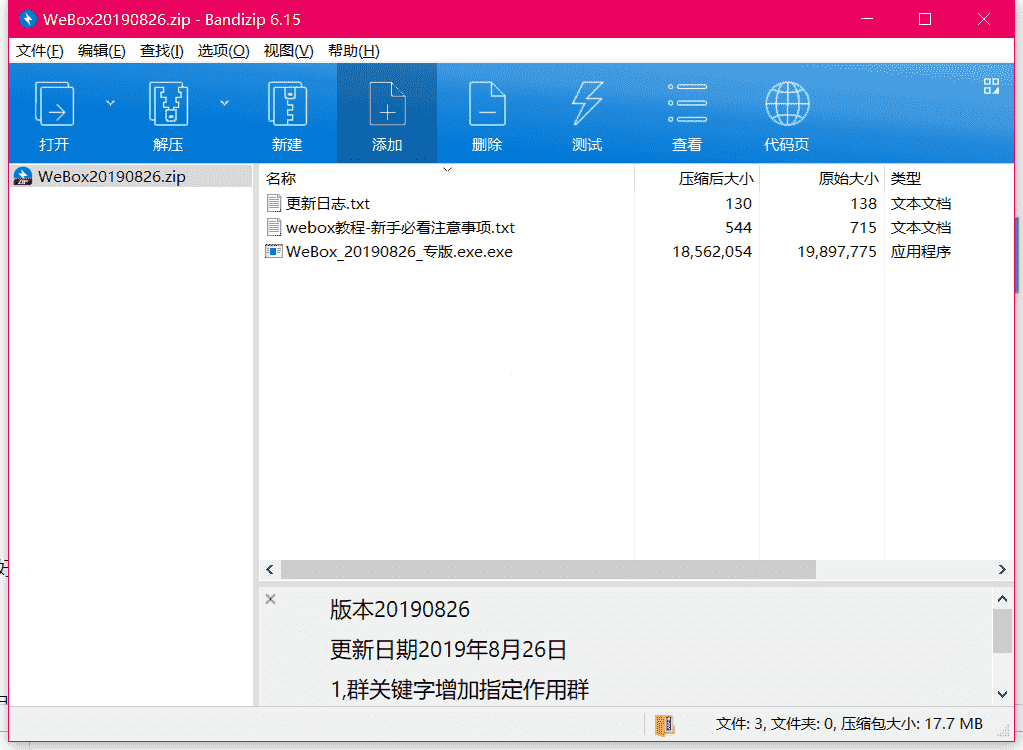
Task: Open the 查找(I) menu
Action: click(x=162, y=51)
